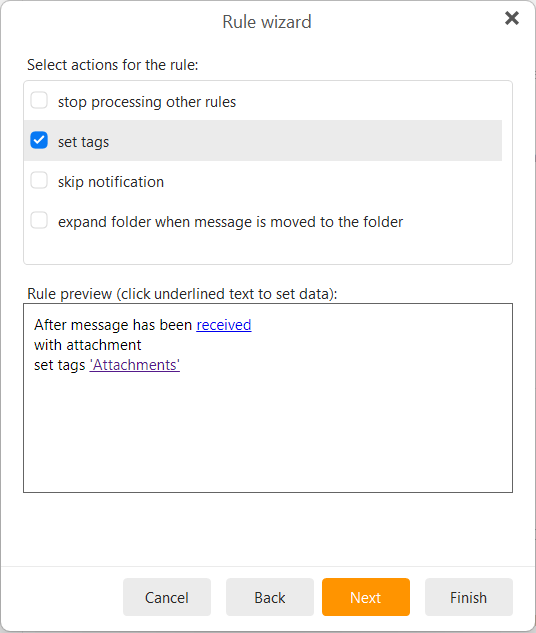Enable the stop processing other rules checkbox
The image size is (536, 633).
[x=39, y=100]
